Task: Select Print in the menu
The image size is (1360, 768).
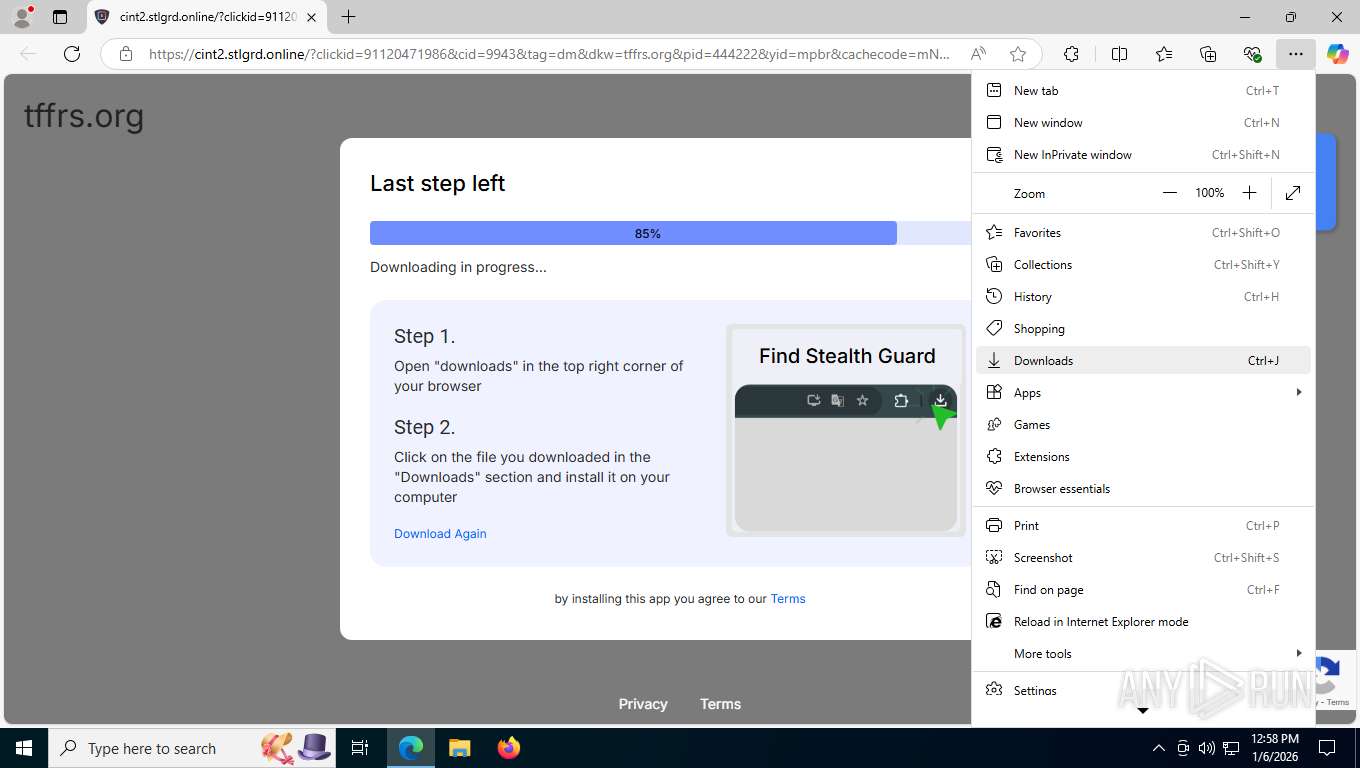Action: click(x=1143, y=526)
